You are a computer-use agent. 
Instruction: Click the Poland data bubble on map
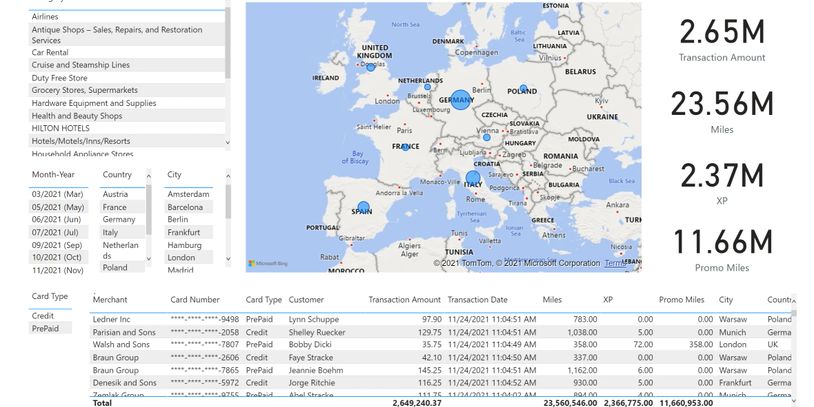pos(523,89)
